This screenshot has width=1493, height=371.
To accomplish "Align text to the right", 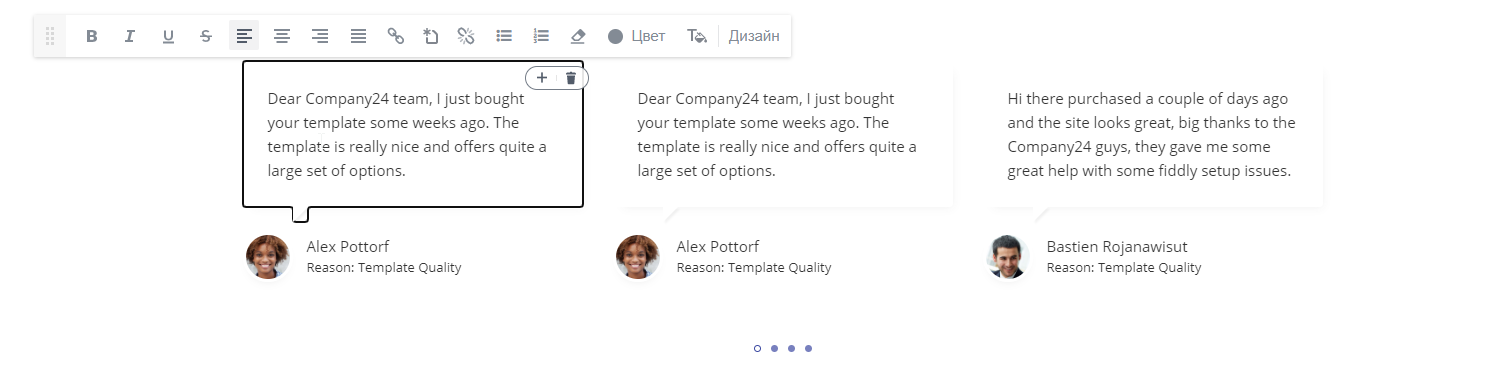I will (320, 36).
